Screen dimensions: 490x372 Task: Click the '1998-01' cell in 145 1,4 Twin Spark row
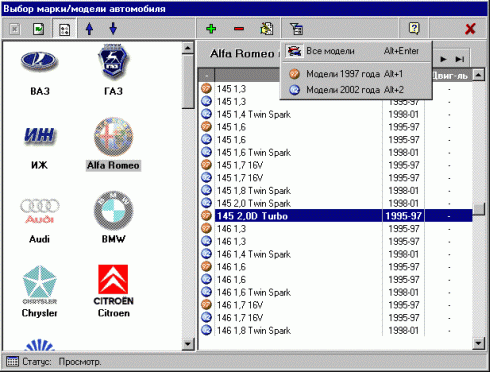(403, 114)
